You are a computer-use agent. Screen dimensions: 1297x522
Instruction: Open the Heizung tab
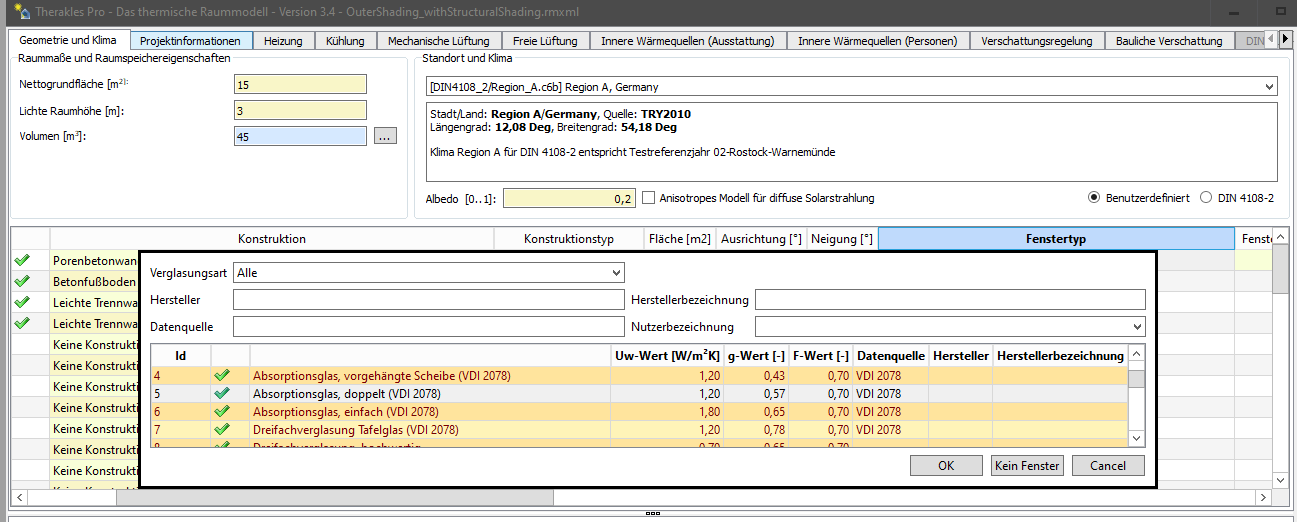coord(283,41)
